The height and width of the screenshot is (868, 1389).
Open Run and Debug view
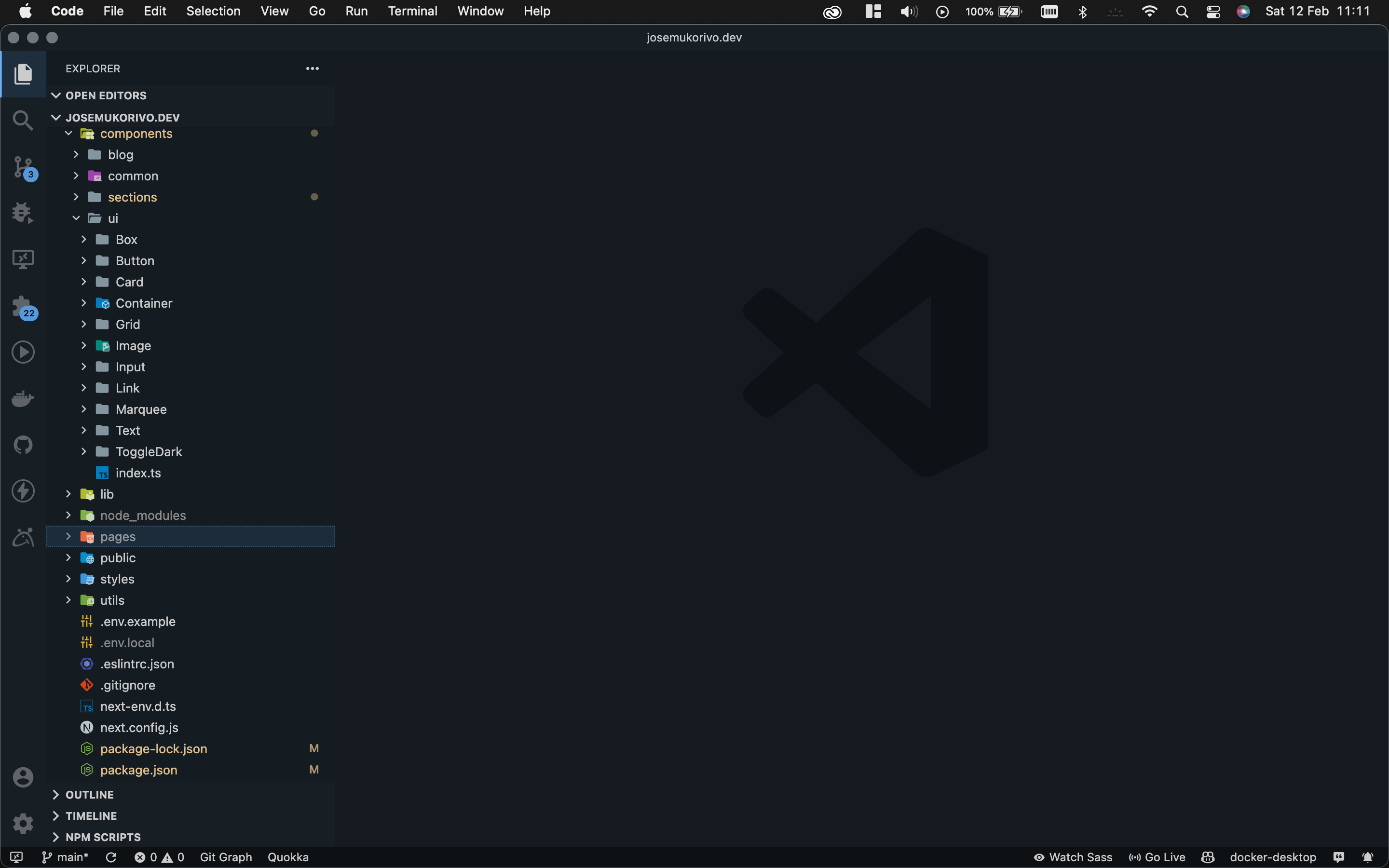[x=23, y=213]
